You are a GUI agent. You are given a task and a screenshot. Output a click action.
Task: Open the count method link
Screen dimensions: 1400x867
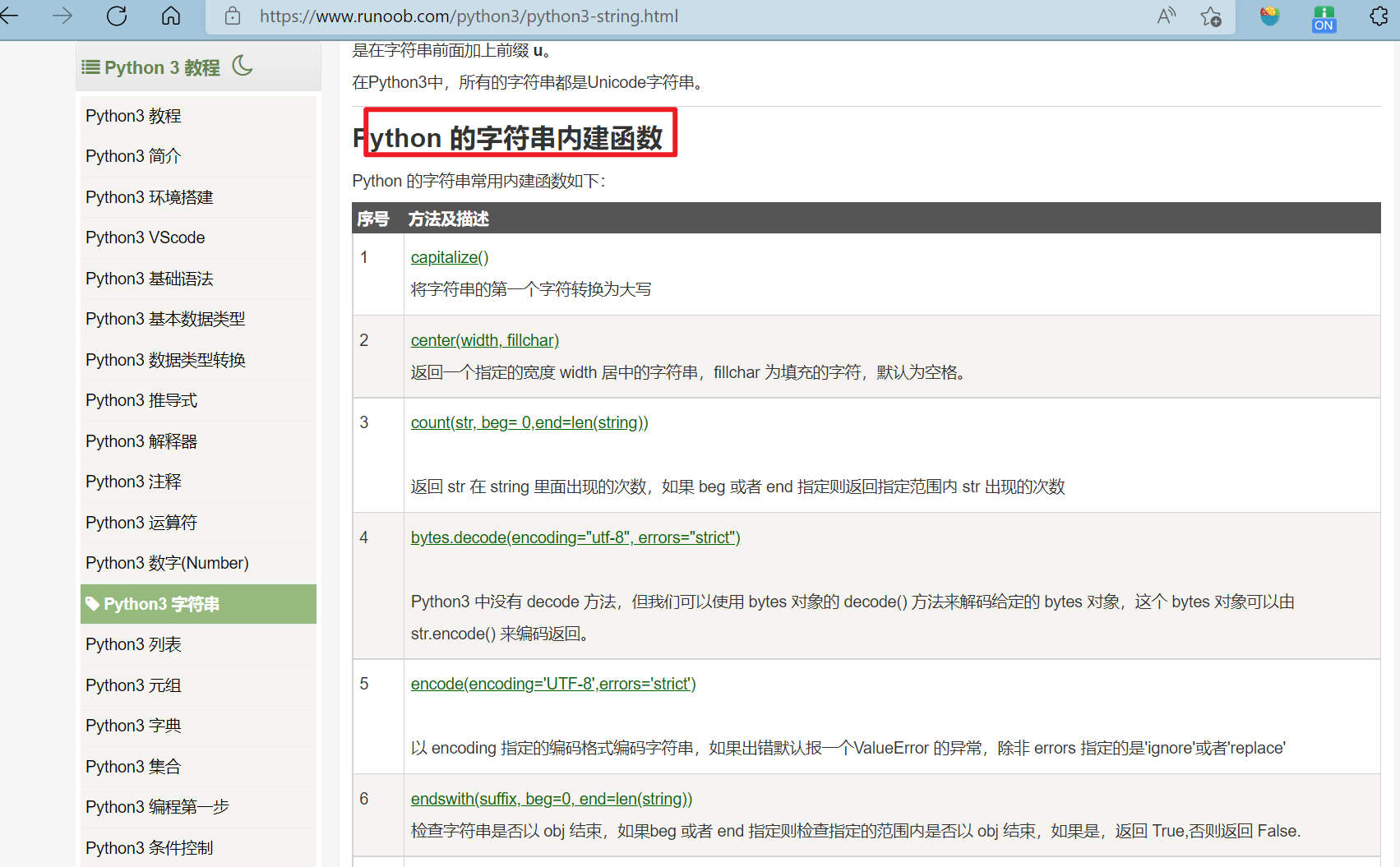(529, 422)
